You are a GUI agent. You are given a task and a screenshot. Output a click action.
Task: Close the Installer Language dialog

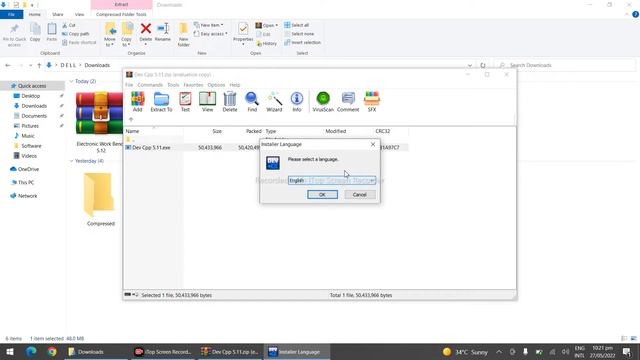373,144
